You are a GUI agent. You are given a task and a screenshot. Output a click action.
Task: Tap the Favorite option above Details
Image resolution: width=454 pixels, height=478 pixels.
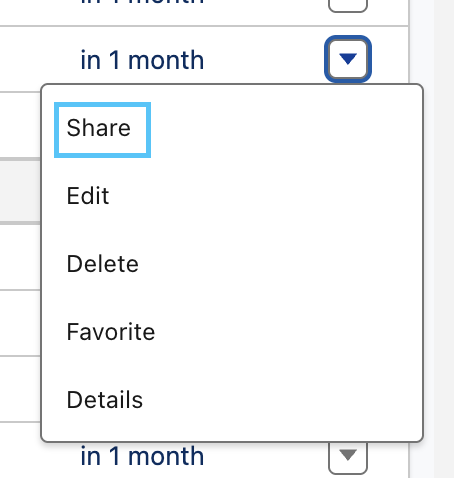[111, 332]
